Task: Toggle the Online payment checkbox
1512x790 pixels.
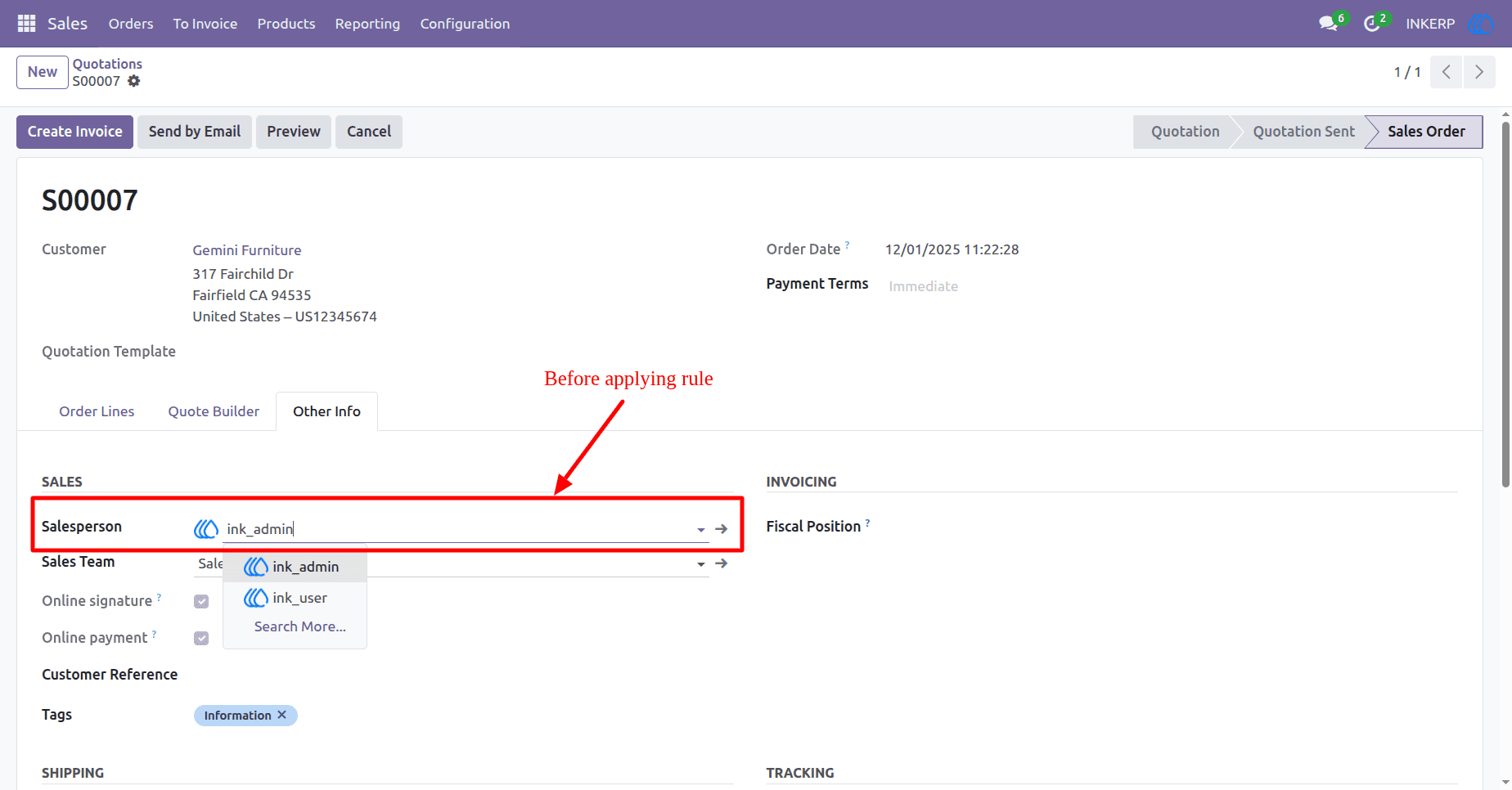Action: point(201,638)
